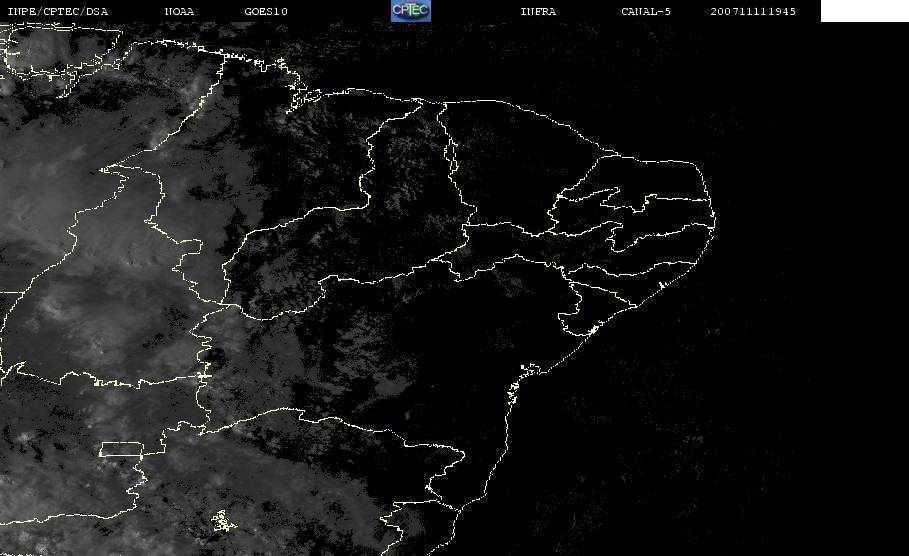Click the jagged northern coastline inlet

(298, 97)
